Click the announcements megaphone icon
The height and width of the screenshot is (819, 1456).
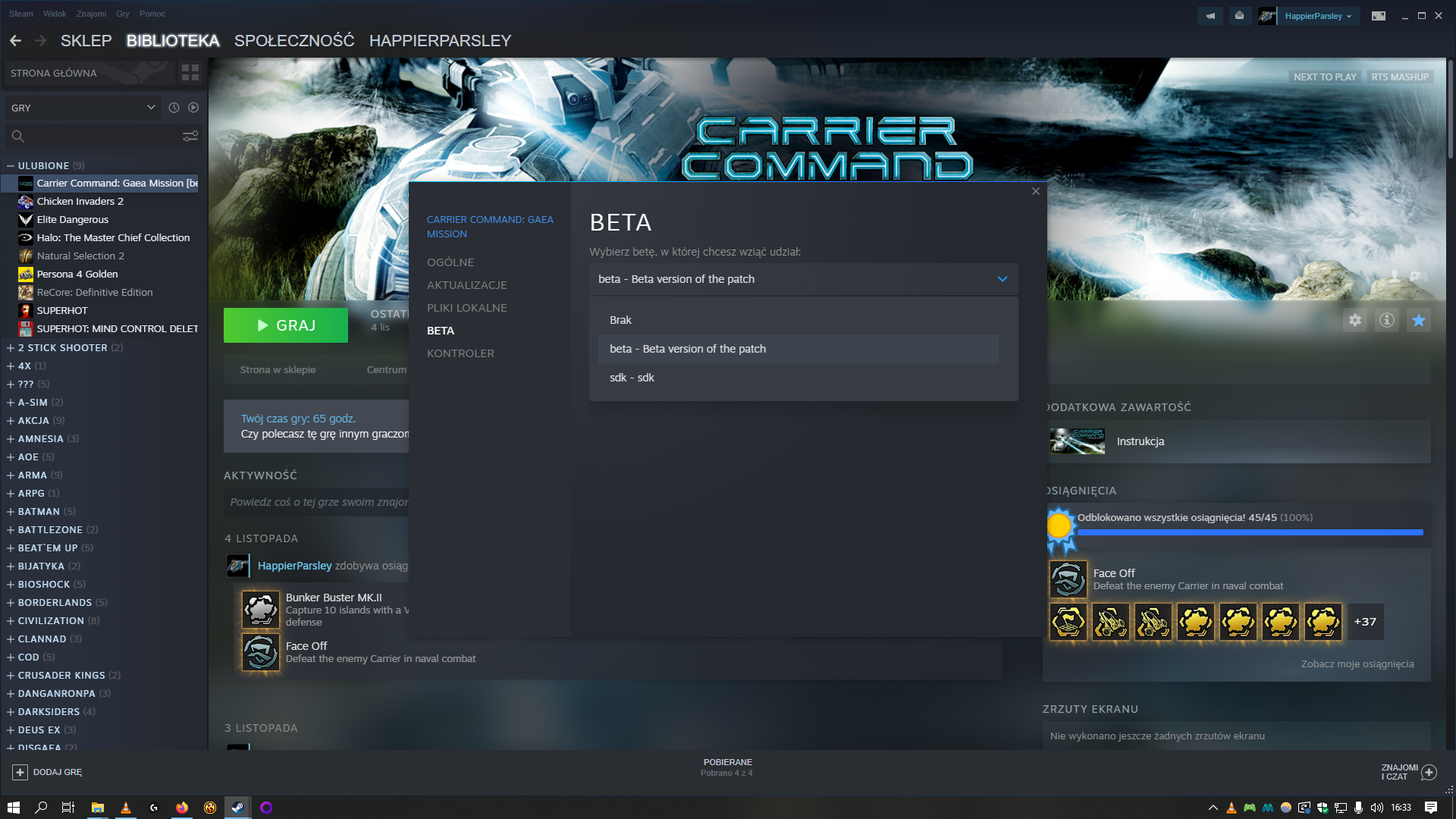pos(1210,16)
